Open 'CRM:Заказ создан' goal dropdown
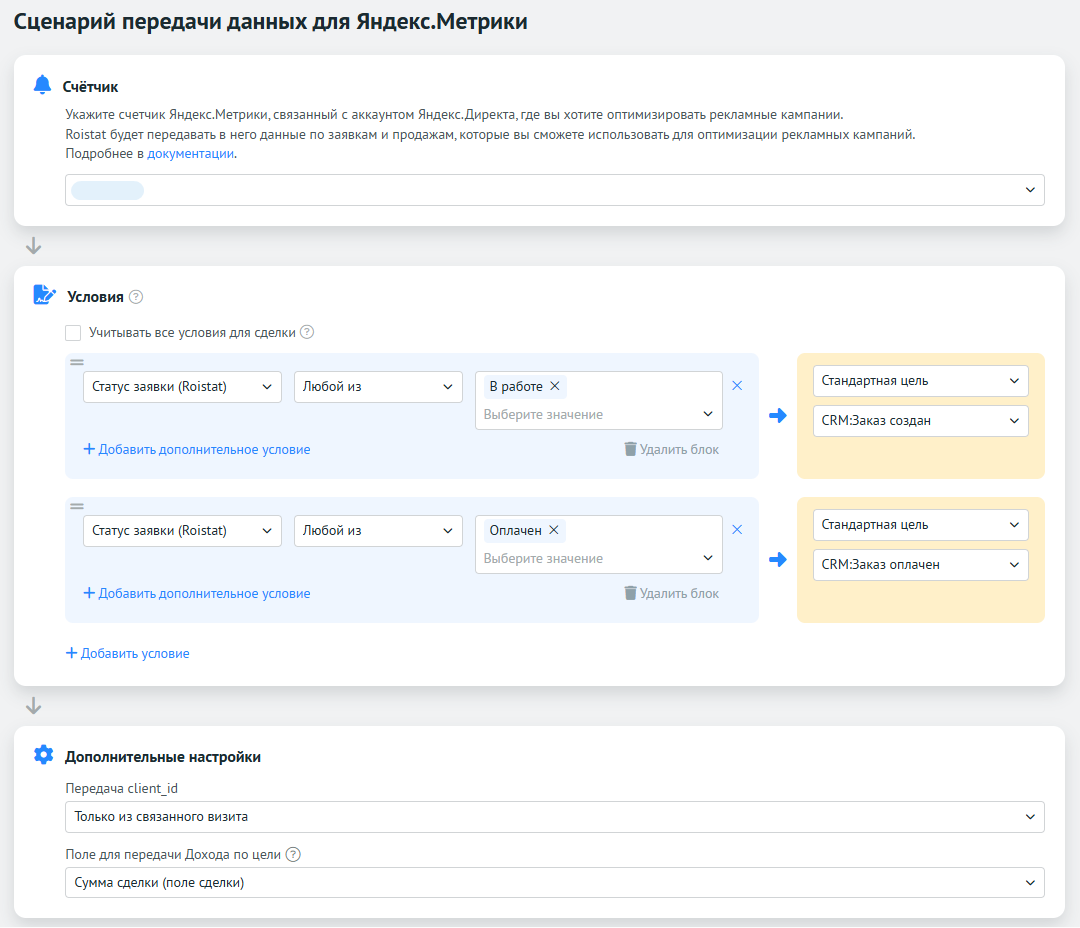The height and width of the screenshot is (928, 1080). (920, 421)
